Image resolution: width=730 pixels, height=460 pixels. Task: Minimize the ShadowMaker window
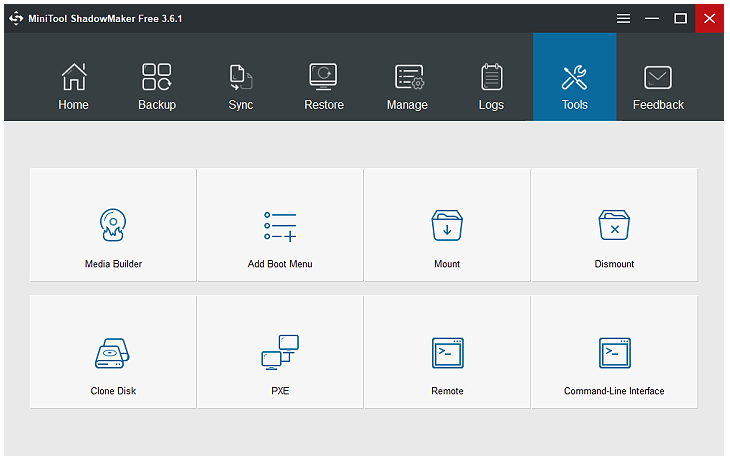(x=652, y=19)
